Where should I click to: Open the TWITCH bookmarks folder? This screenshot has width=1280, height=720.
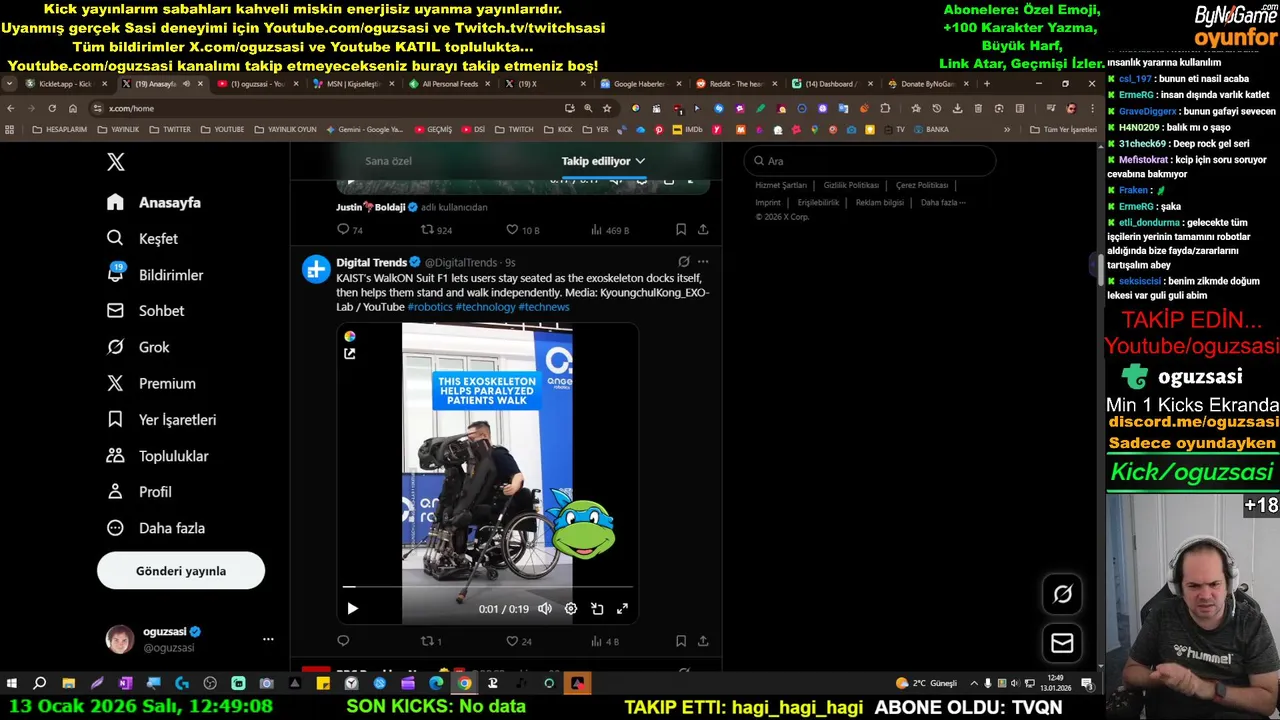click(x=515, y=129)
